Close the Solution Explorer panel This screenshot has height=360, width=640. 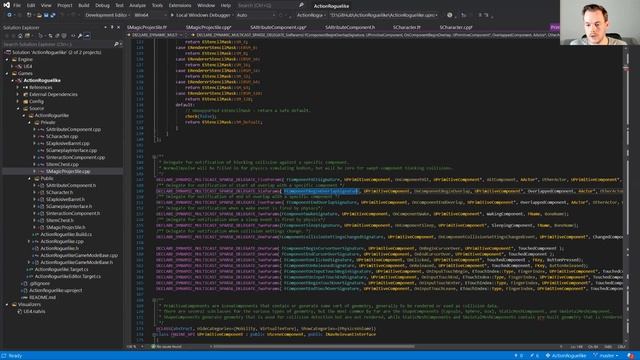118,27
